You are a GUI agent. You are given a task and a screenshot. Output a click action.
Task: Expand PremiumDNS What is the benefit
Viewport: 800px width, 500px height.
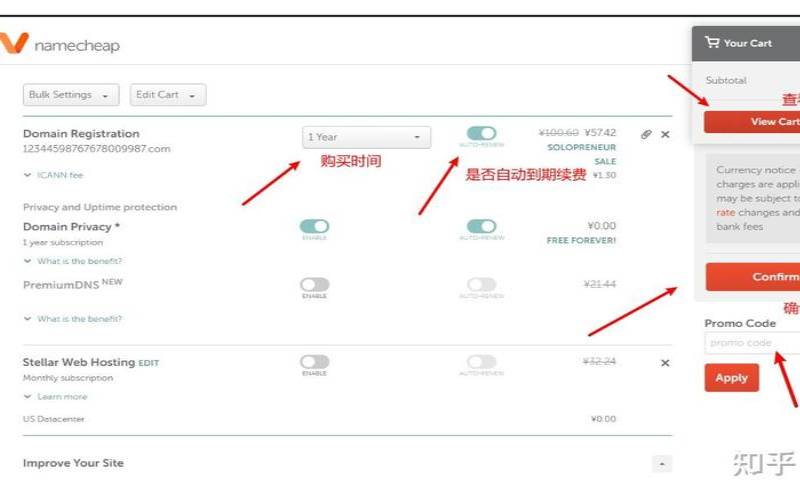pos(73,319)
